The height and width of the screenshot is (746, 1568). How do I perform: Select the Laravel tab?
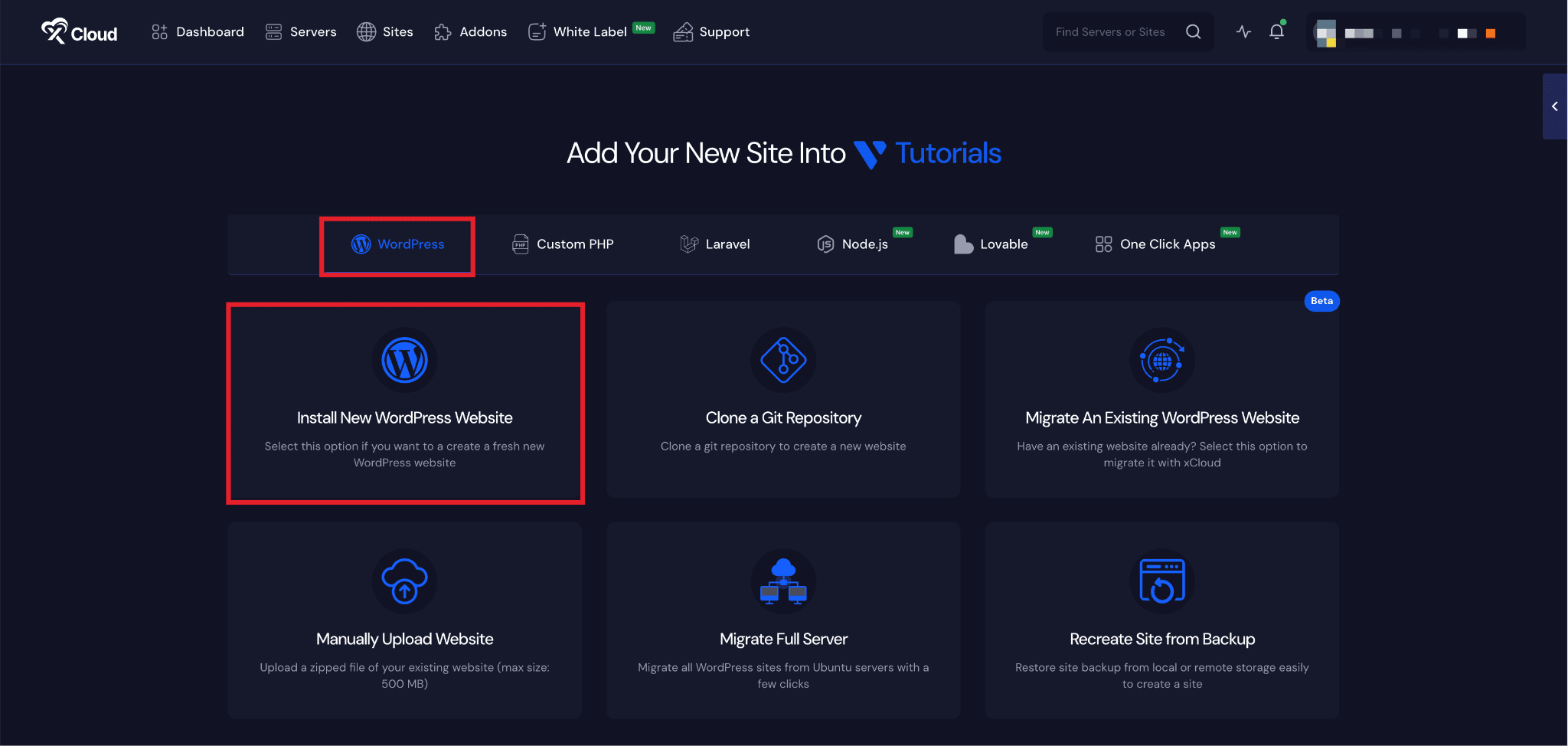coord(715,244)
